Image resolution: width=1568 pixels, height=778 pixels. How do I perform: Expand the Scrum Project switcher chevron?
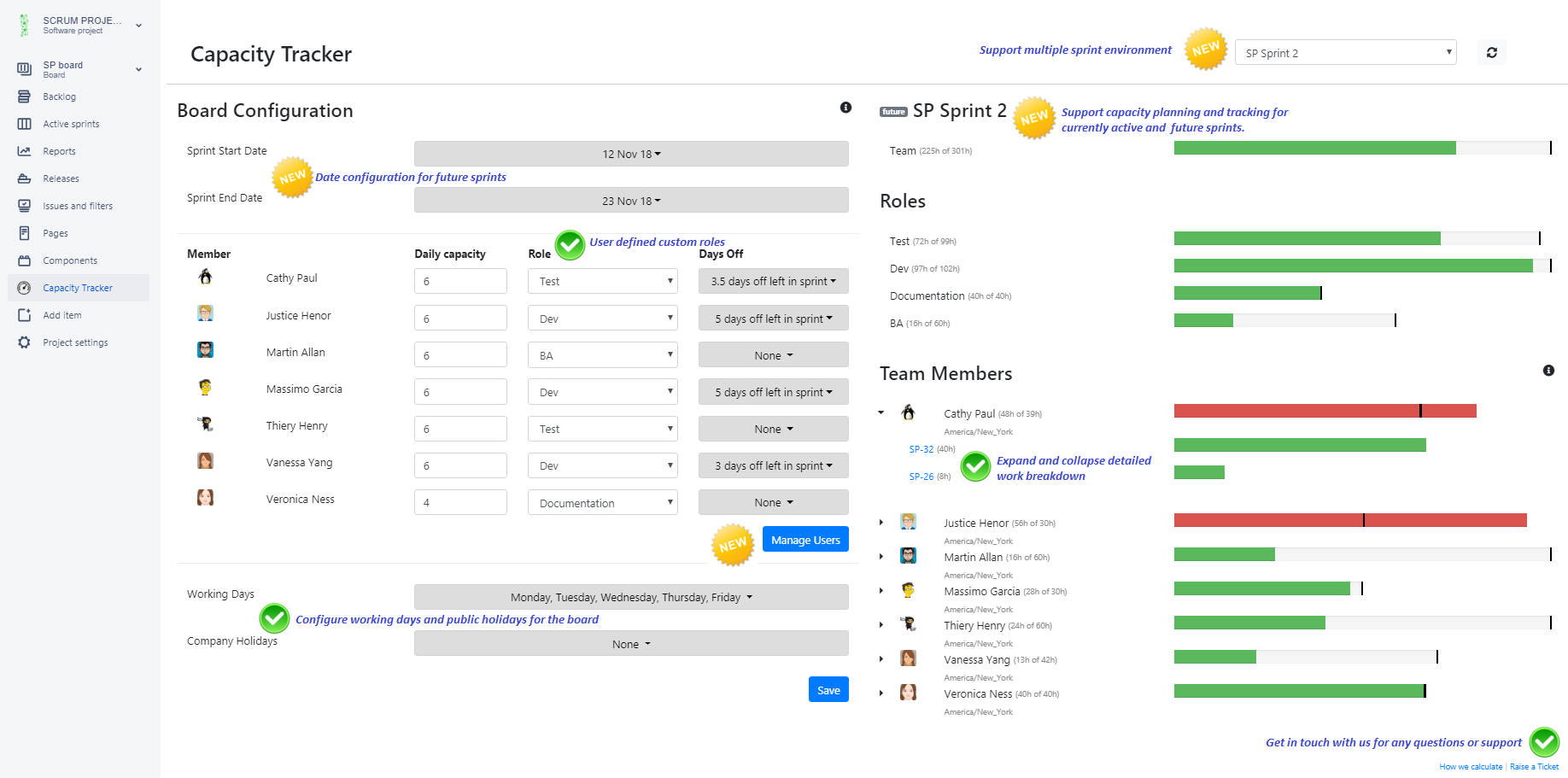click(x=138, y=26)
